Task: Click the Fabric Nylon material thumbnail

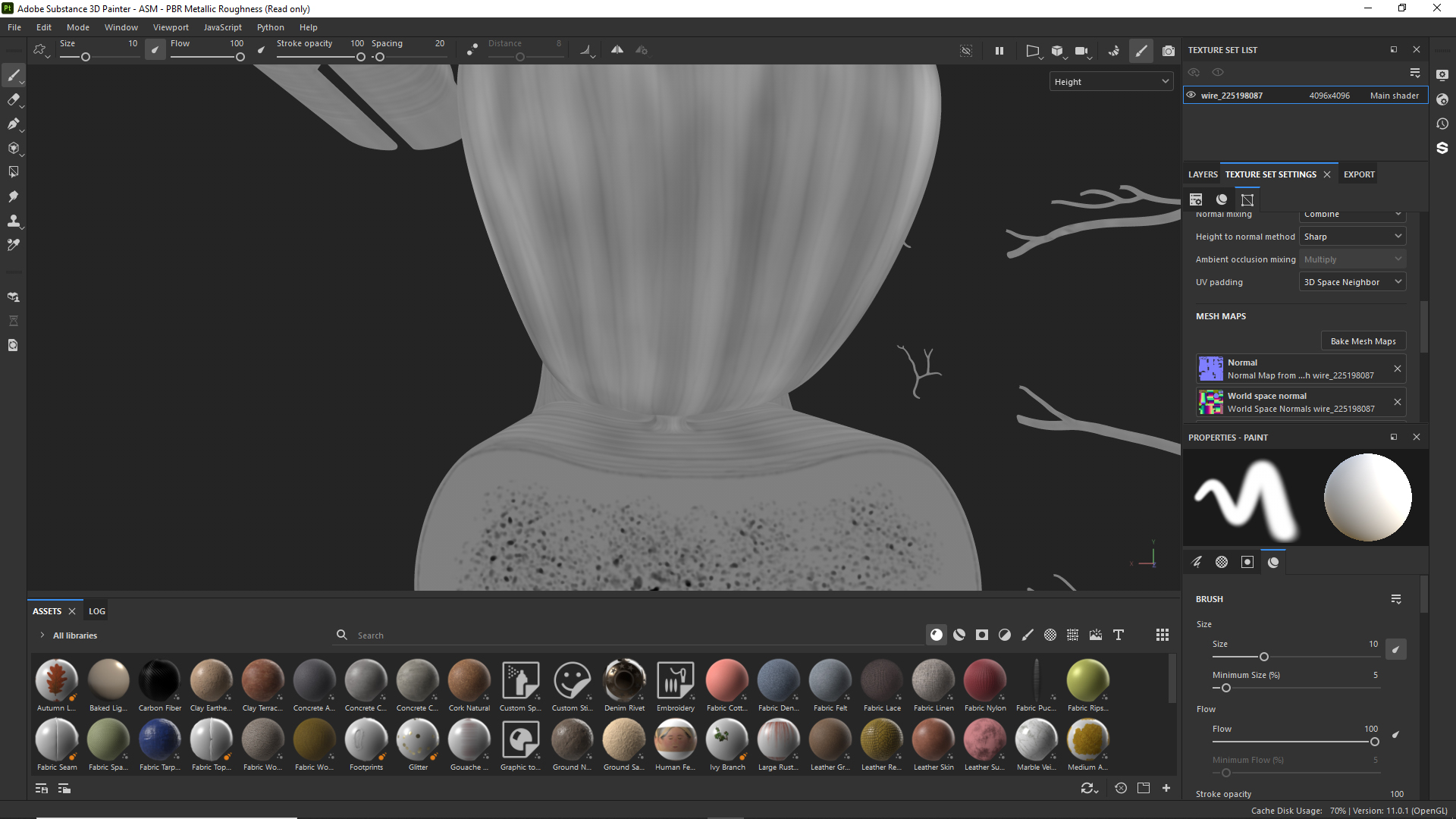Action: 984,680
